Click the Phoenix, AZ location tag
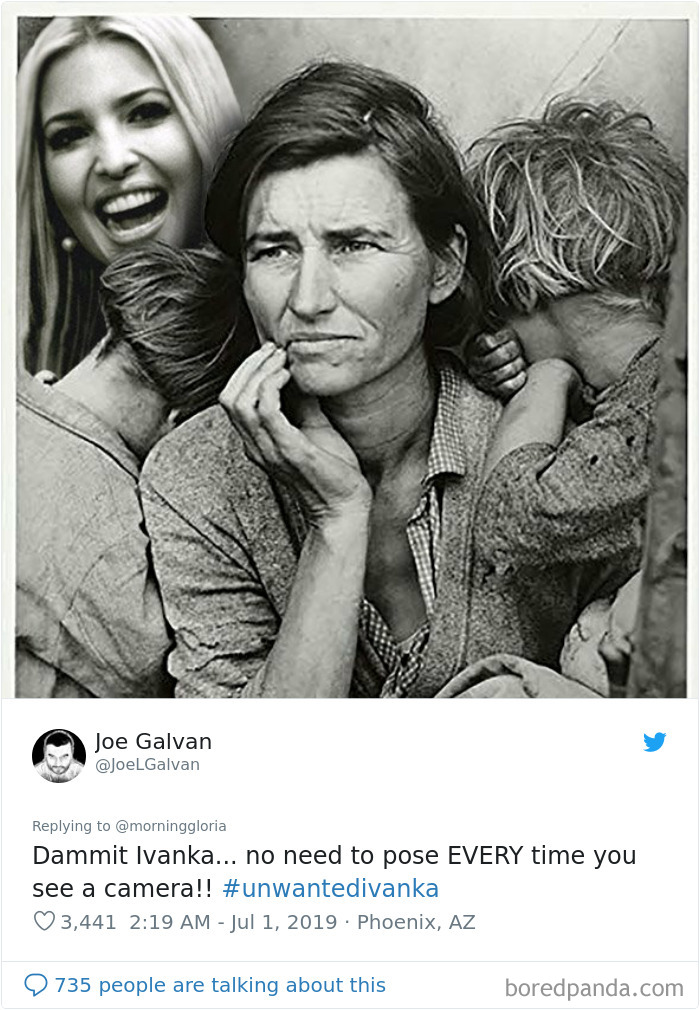The width and height of the screenshot is (700, 1010). click(x=416, y=922)
